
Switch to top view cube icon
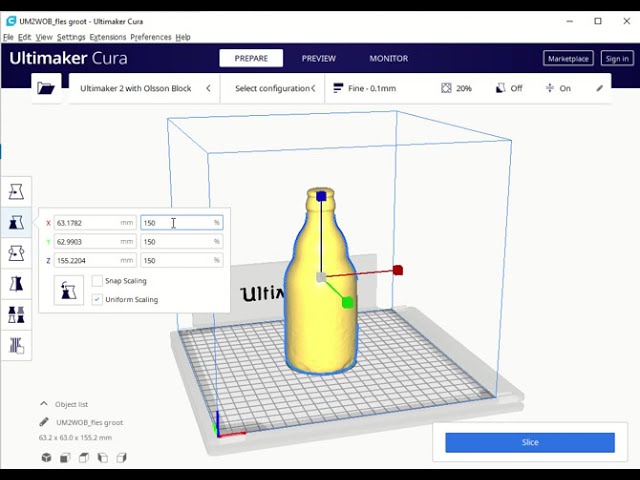click(x=84, y=458)
